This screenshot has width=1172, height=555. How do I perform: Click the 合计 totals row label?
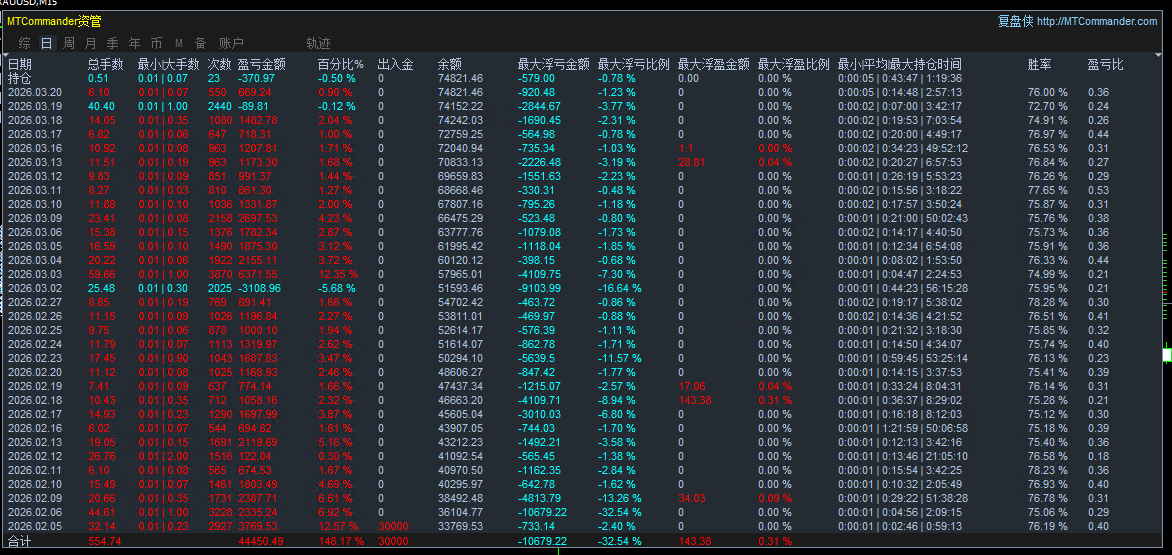(20, 541)
